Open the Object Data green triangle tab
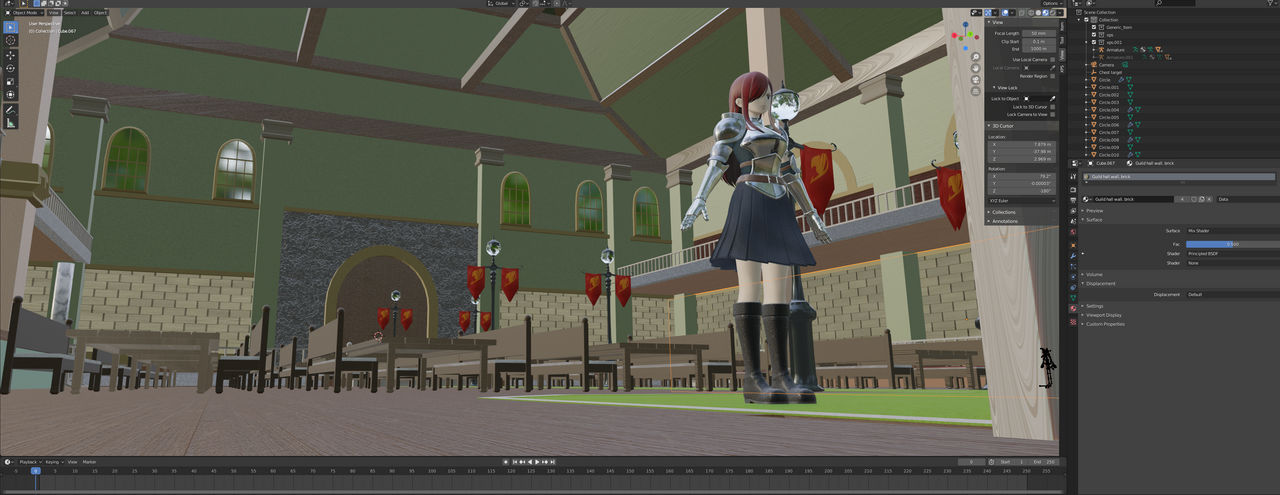The image size is (1280, 495). coord(1073,298)
